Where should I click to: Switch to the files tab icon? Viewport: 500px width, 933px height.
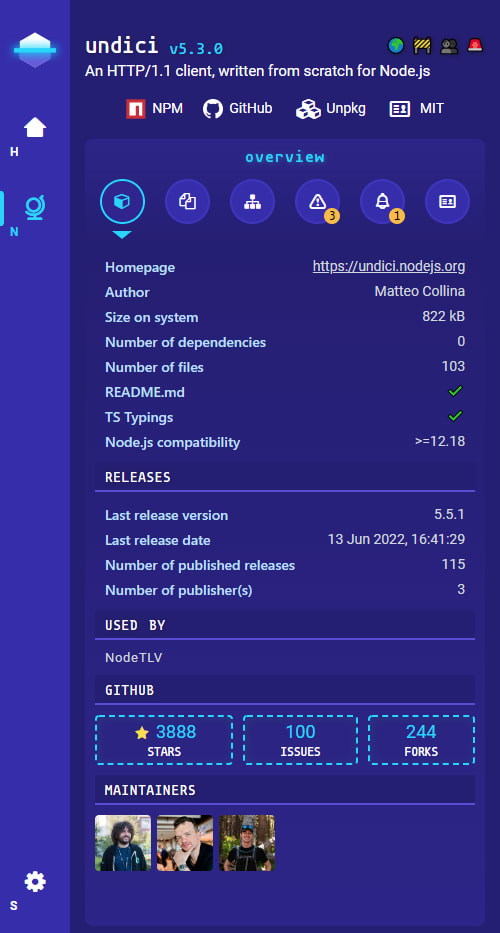[188, 202]
